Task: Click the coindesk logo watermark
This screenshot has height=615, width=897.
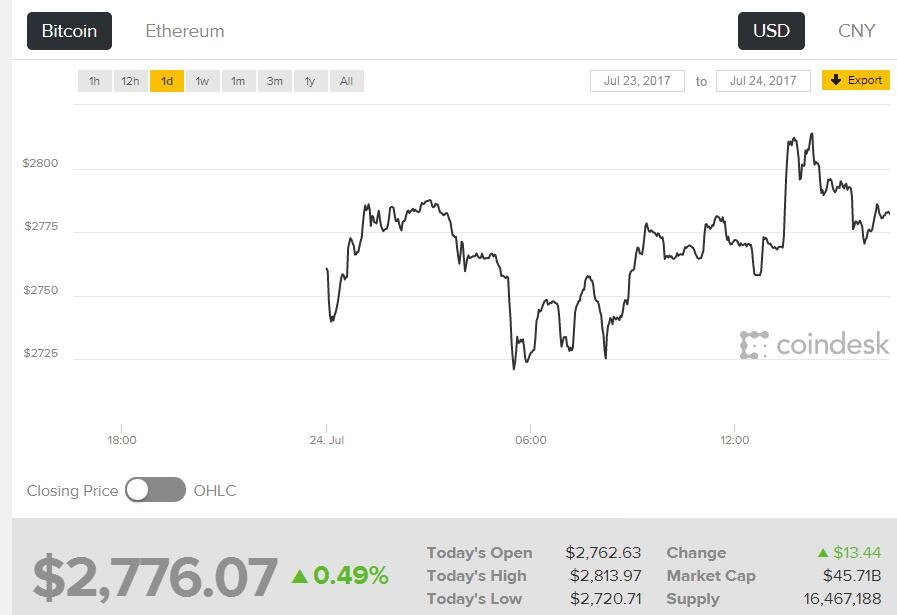Action: tap(814, 345)
